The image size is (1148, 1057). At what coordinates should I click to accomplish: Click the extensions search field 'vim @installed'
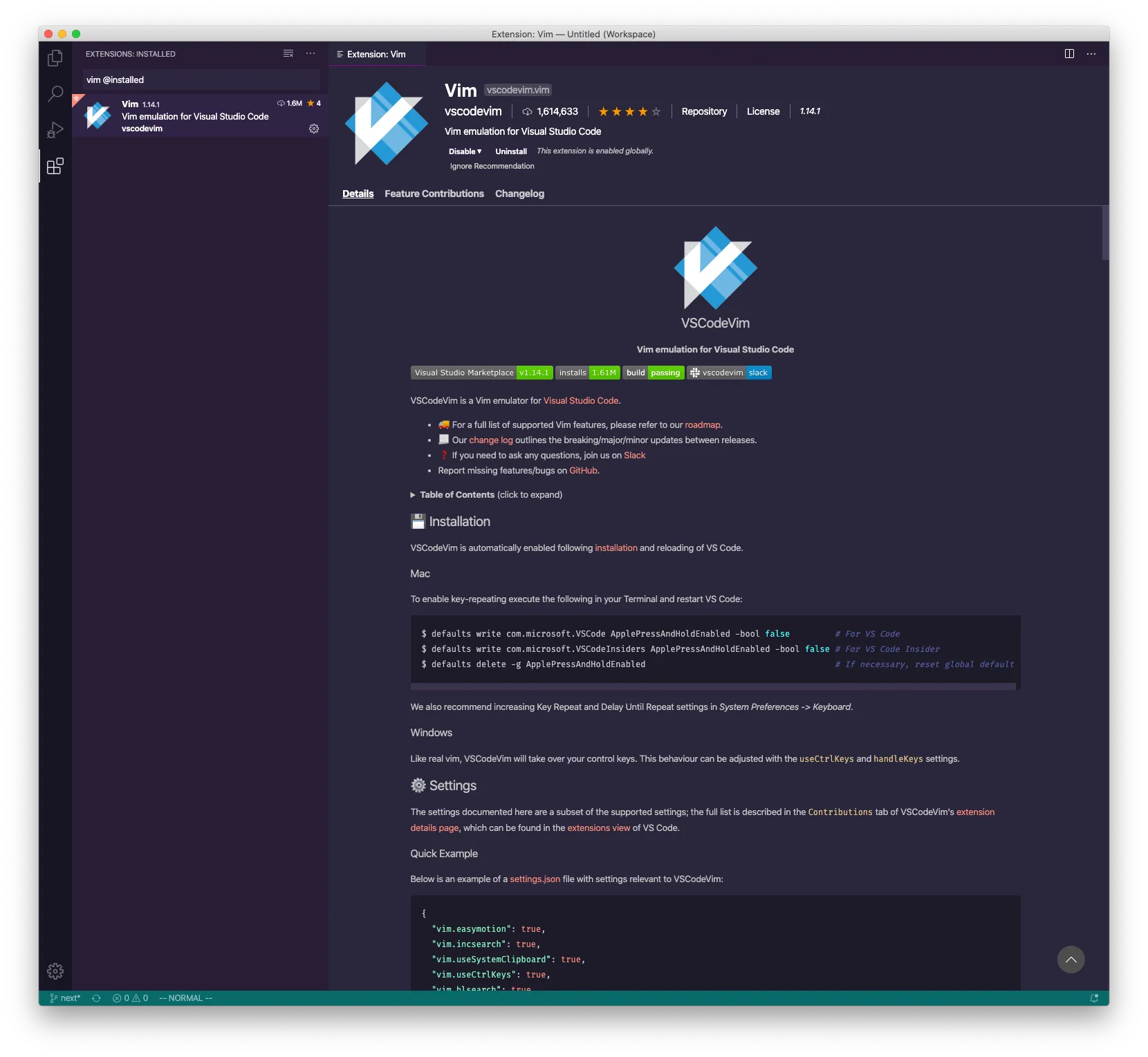pos(201,79)
